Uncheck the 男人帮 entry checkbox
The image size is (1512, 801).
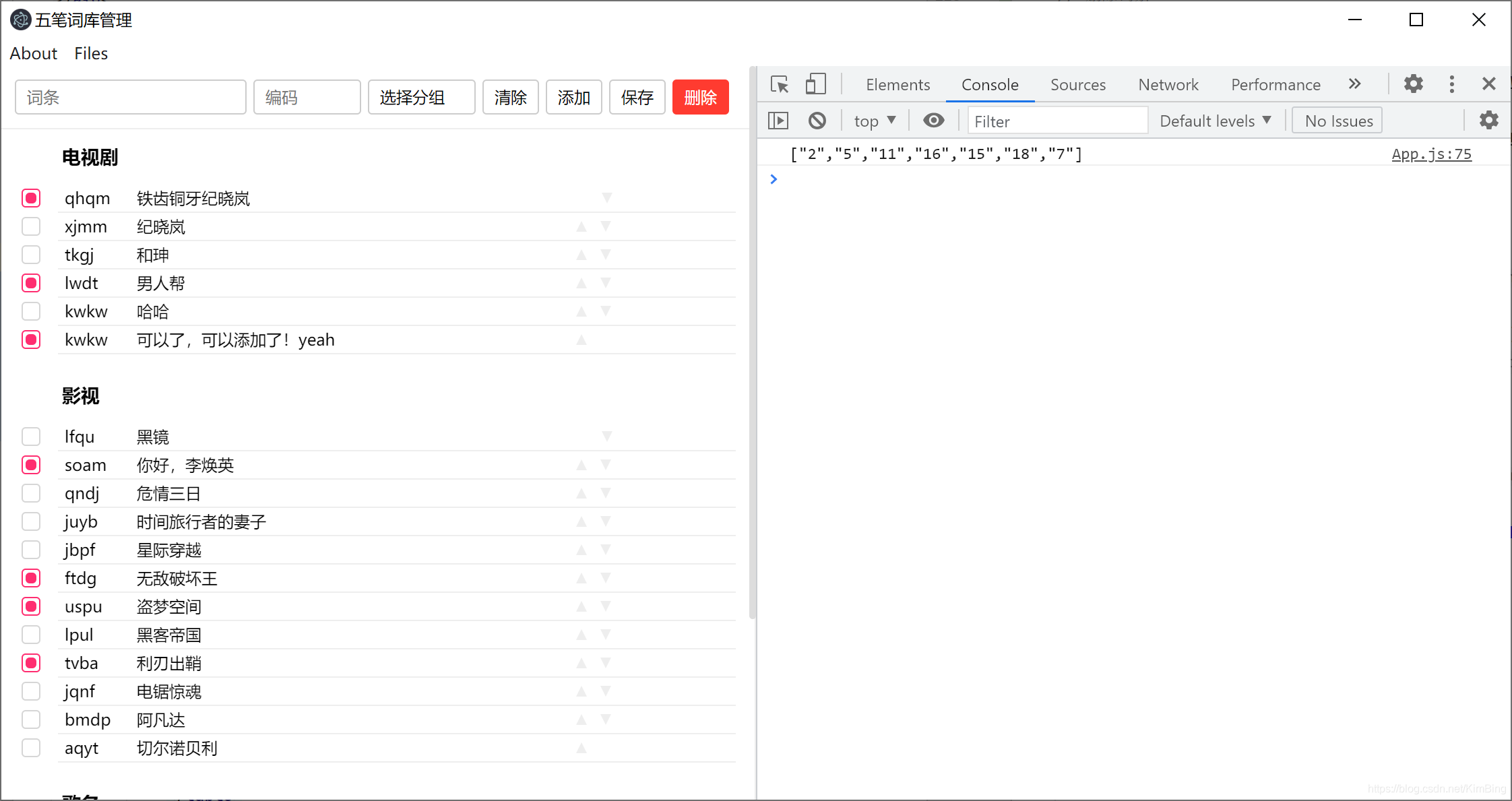(x=31, y=283)
